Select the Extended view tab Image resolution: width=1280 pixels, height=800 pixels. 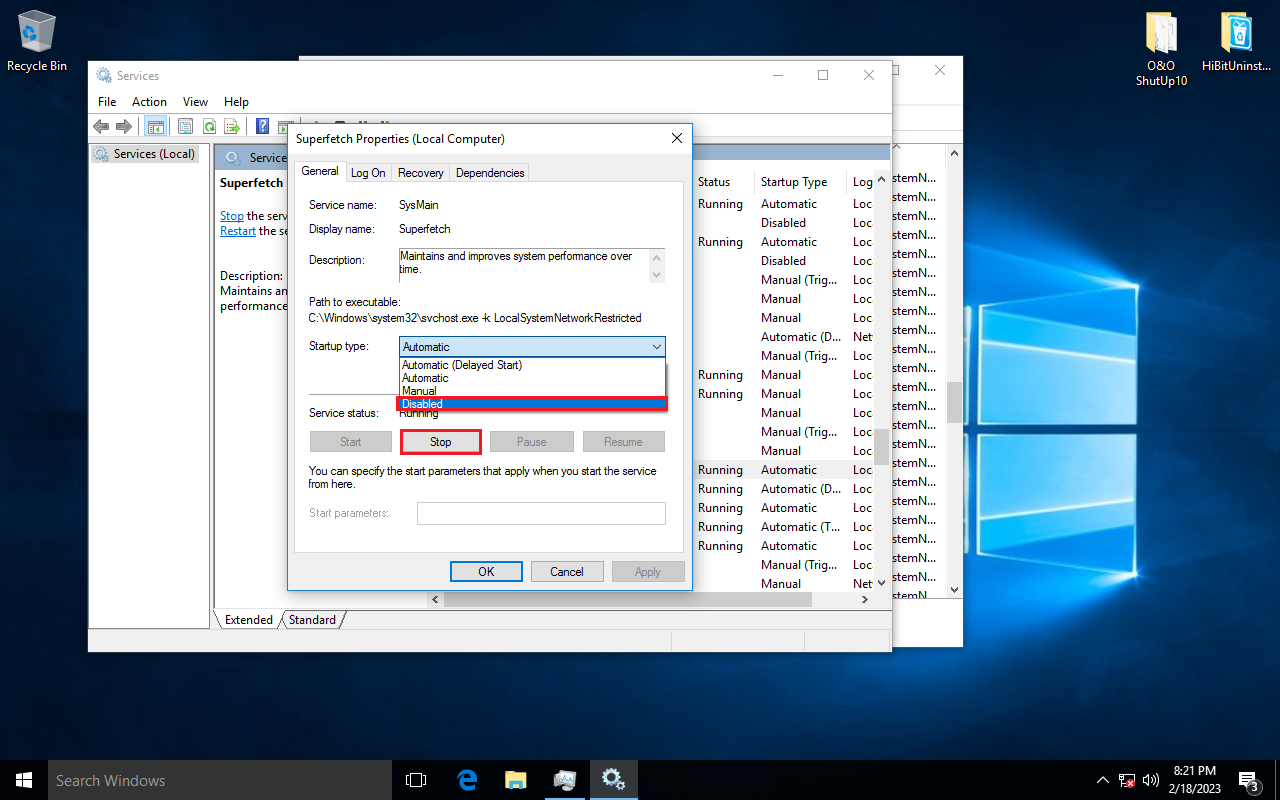pos(249,620)
